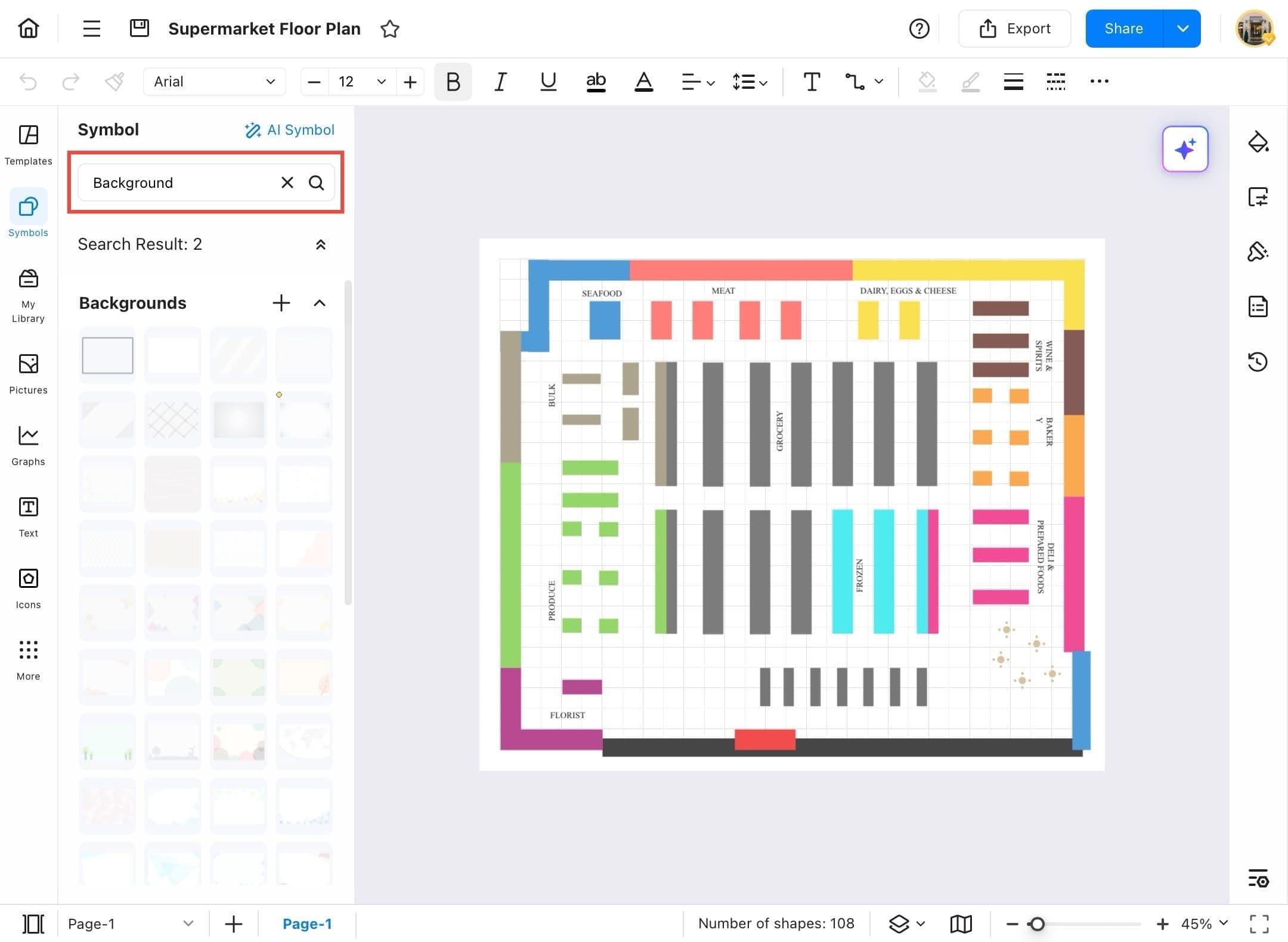Select the connector tool icon
The image size is (1288, 942).
pos(855,82)
